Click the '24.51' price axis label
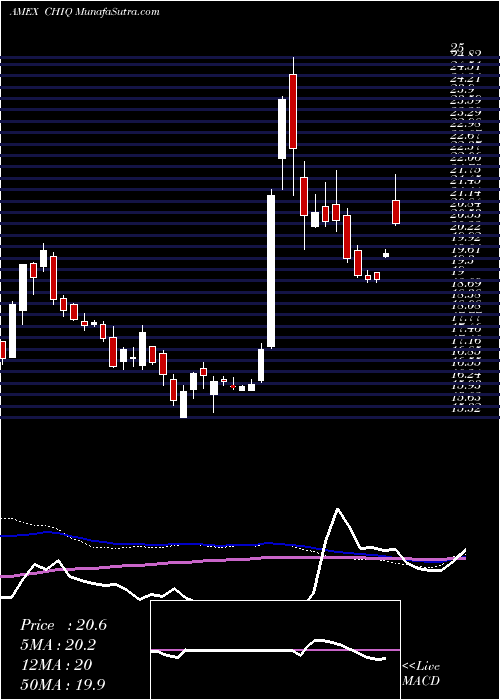Viewport: 500px width, 700px height. (x=465, y=67)
